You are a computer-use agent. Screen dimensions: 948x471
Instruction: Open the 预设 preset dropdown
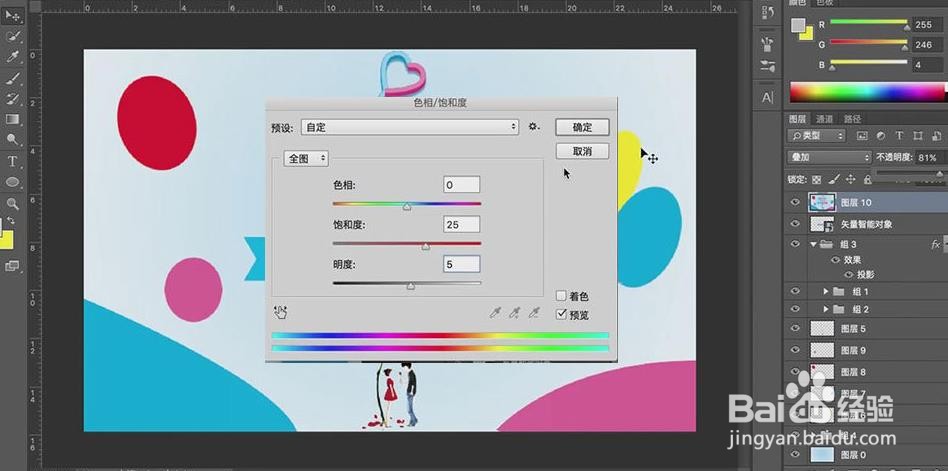410,127
